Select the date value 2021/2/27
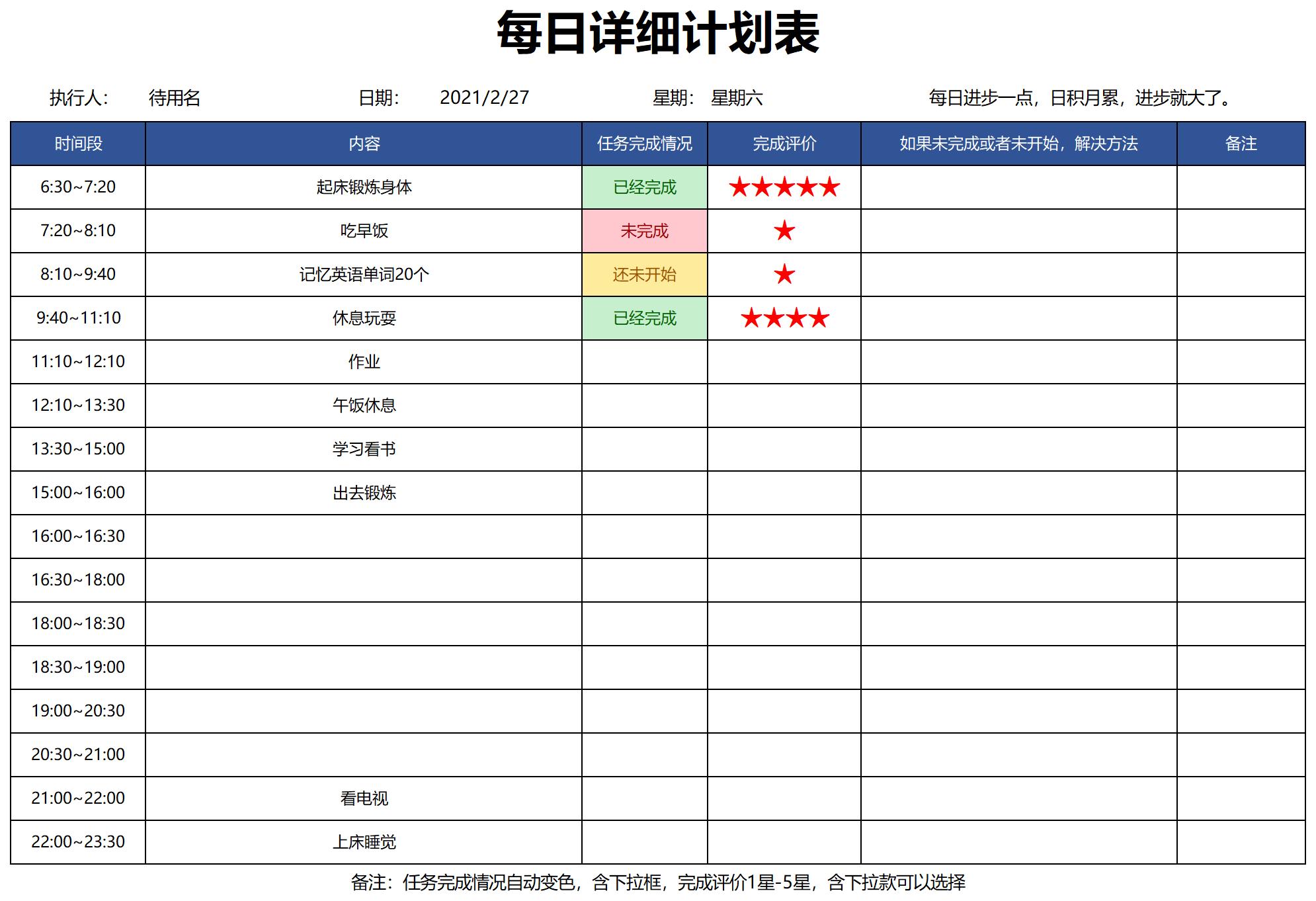Viewport: 1316px width, 901px height. [484, 98]
